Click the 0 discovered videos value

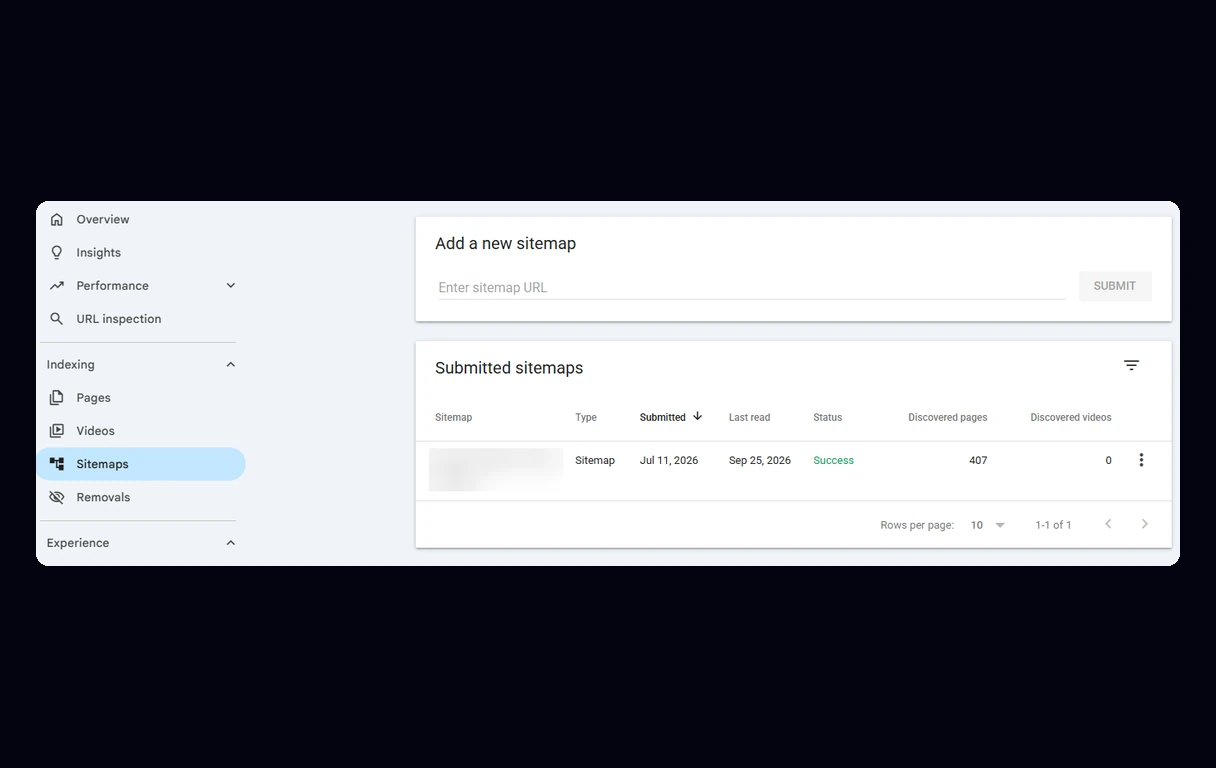1108,460
